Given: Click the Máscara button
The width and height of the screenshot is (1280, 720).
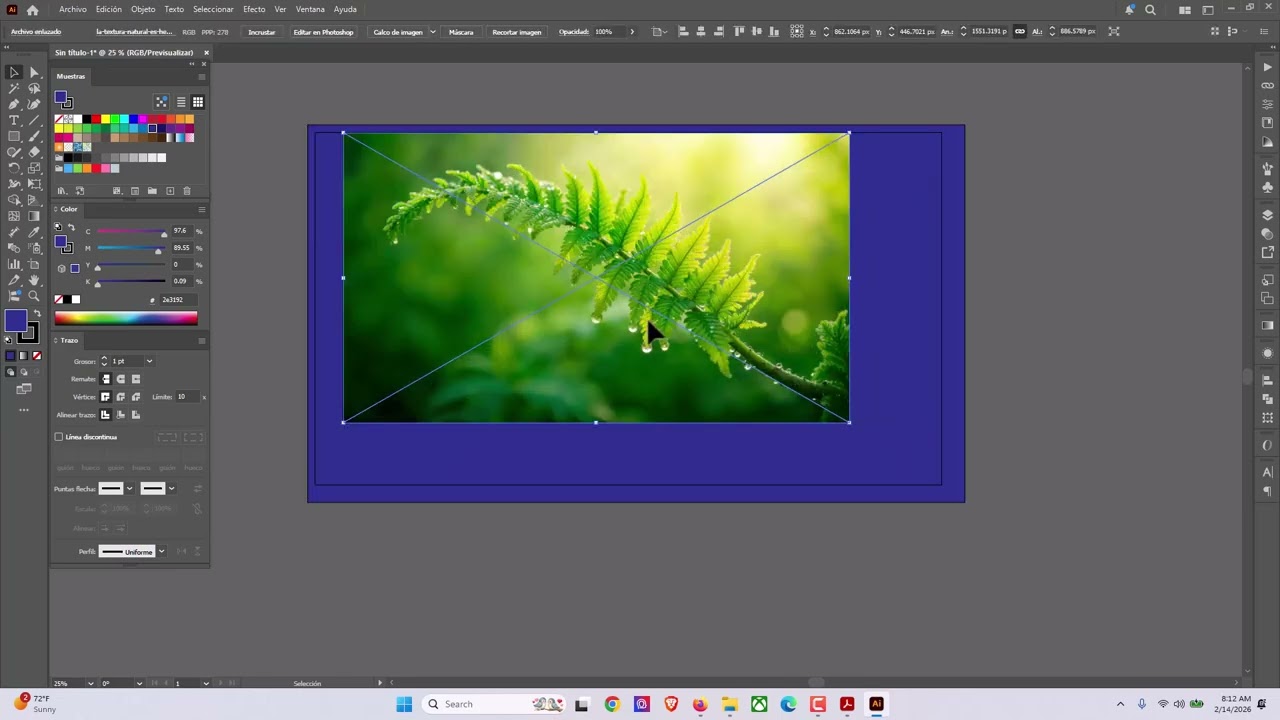Looking at the screenshot, I should tap(461, 32).
